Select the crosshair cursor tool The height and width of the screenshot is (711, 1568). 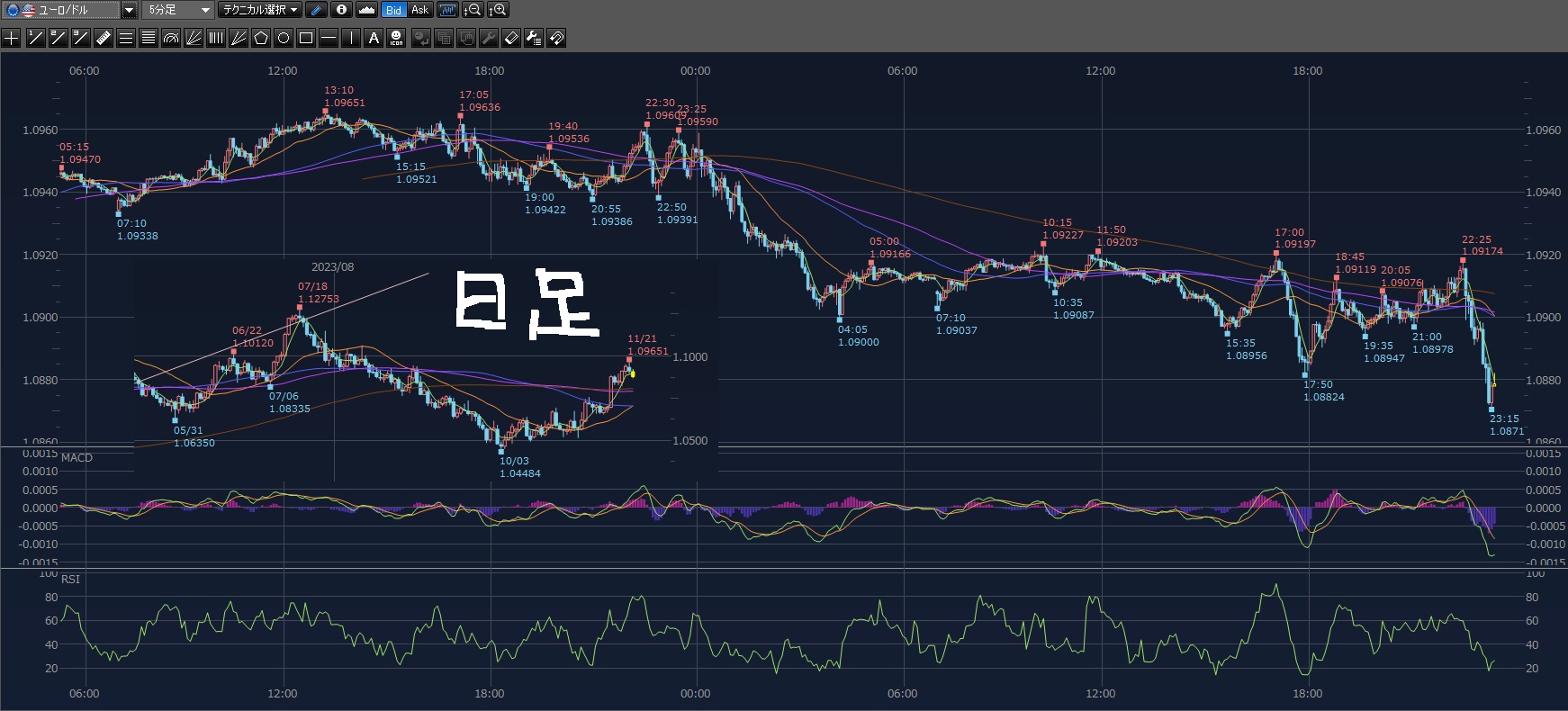click(x=12, y=38)
